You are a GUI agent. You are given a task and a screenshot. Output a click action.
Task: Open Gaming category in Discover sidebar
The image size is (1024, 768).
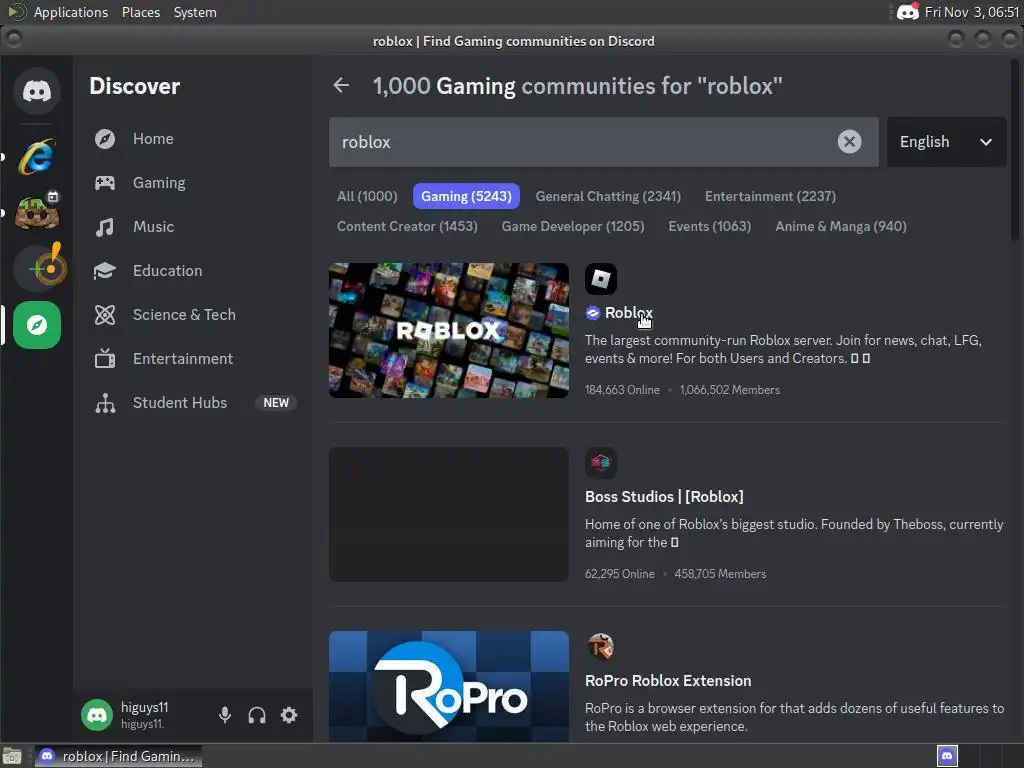193,183
